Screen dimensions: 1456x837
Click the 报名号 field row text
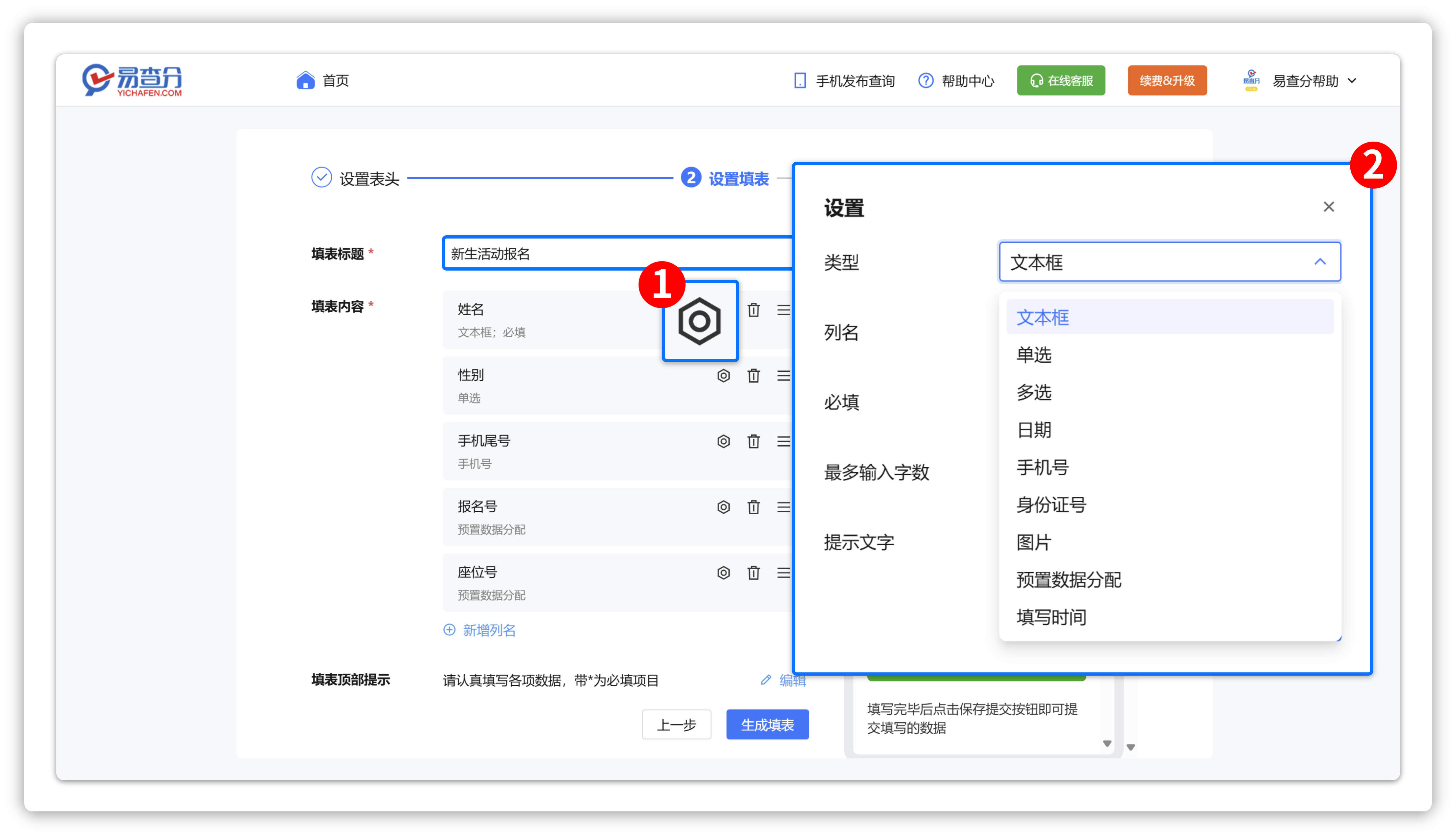click(x=477, y=506)
